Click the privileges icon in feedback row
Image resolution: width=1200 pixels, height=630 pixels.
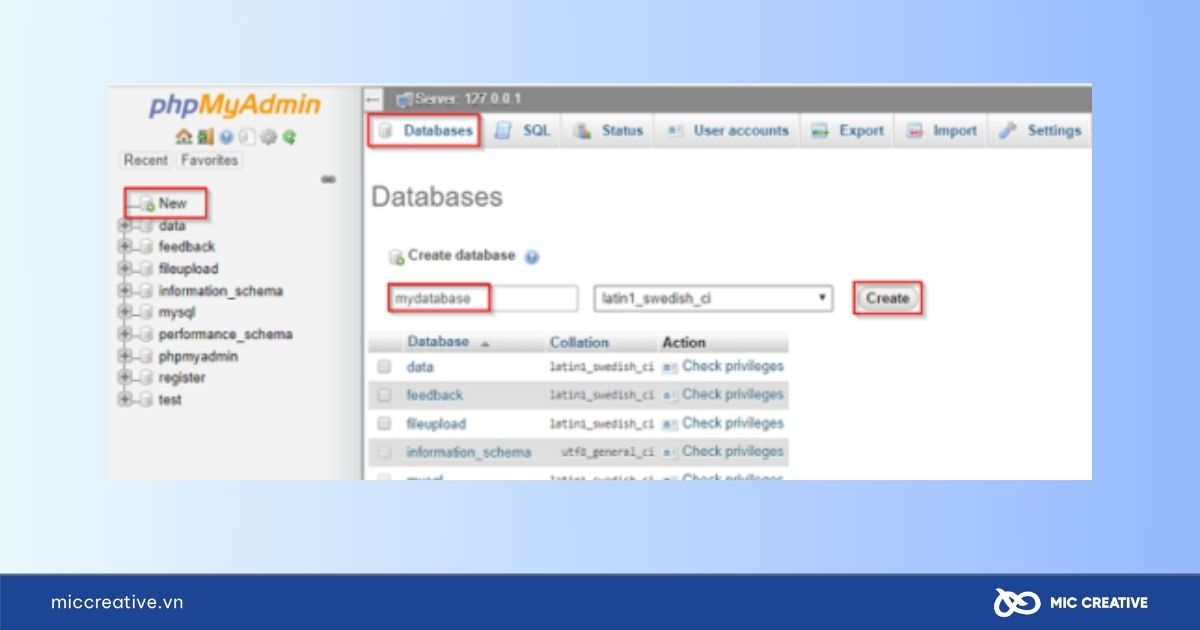click(670, 395)
